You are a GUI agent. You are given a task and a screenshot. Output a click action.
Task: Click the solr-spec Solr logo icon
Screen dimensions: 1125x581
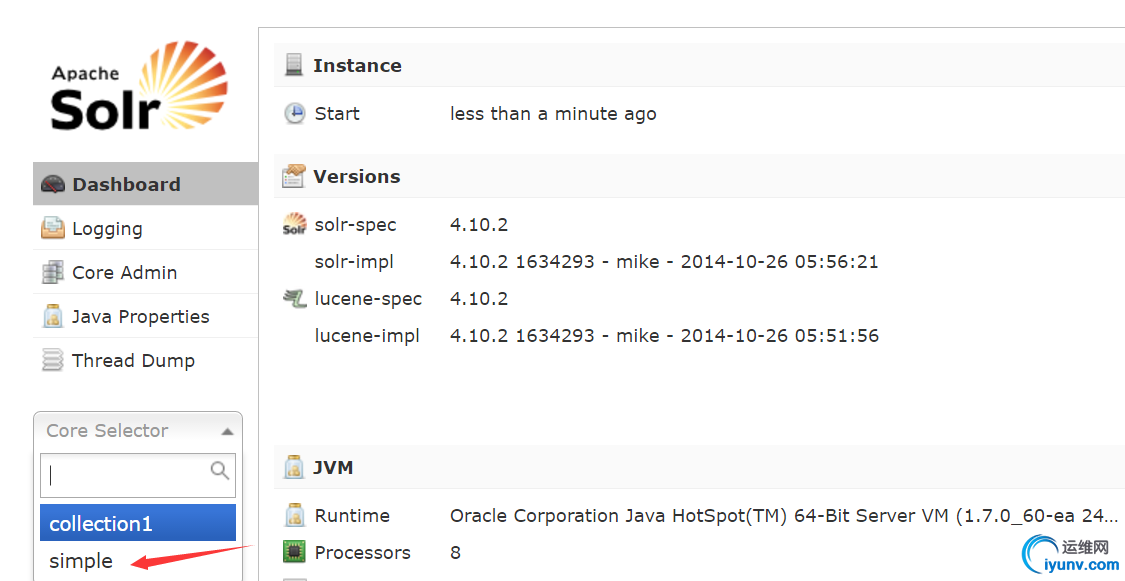click(x=294, y=225)
